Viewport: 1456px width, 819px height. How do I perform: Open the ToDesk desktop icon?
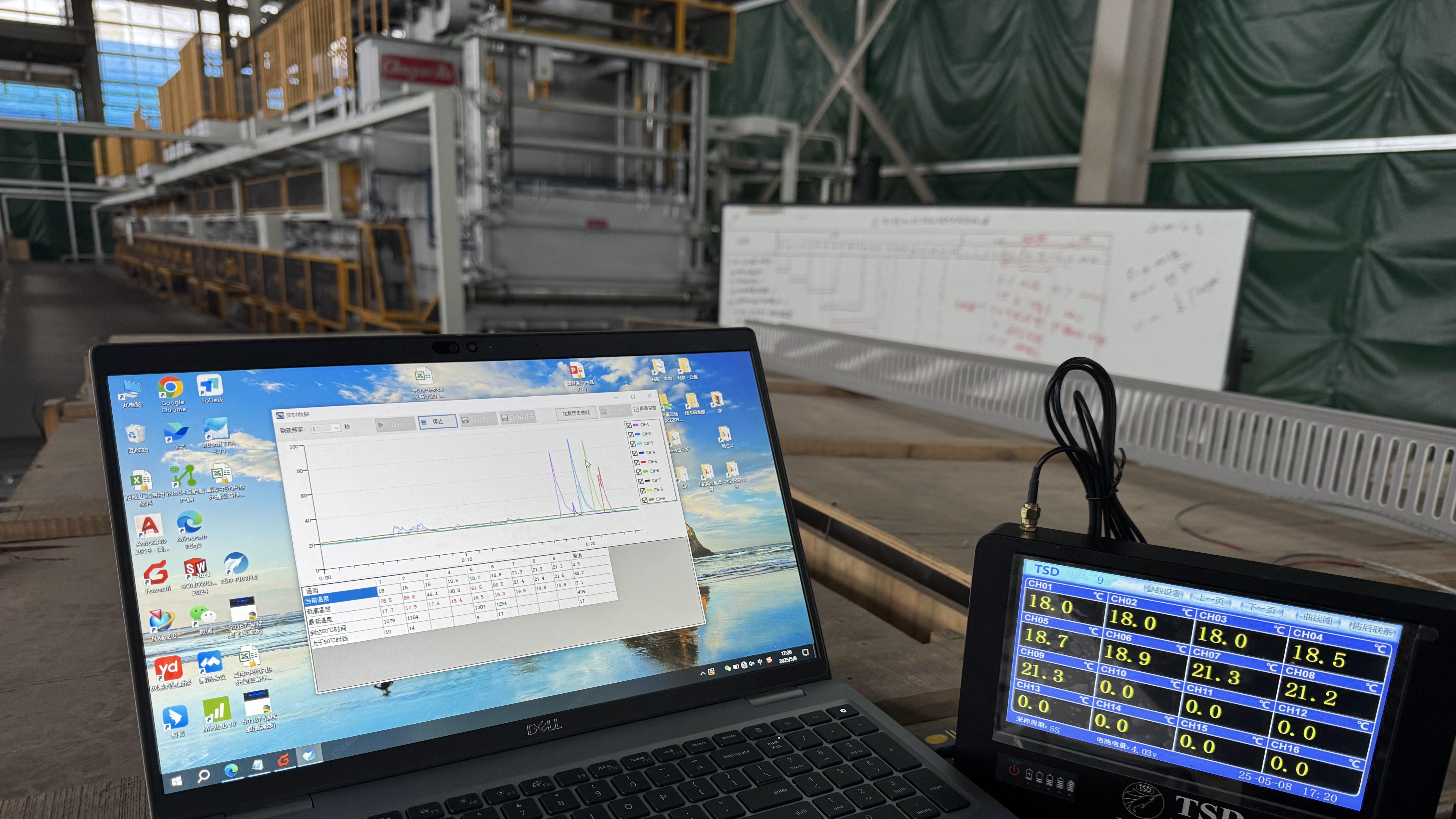[210, 385]
